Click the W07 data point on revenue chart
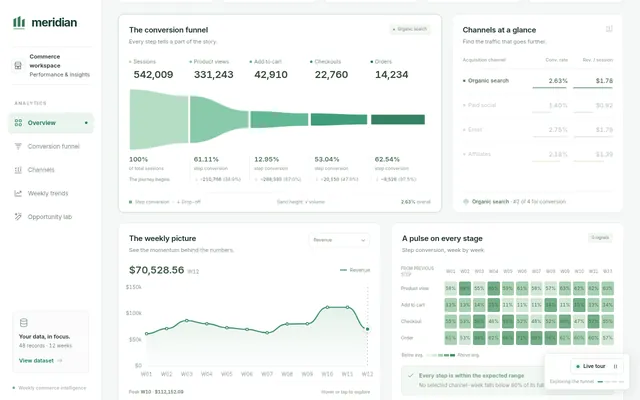Screen dimensions: 640x400 (x=267, y=333)
